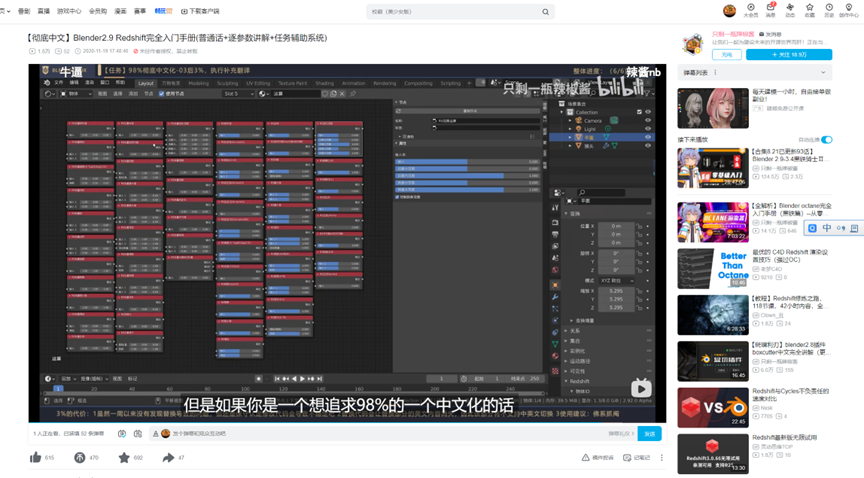Toggle visibility eye of the selected plane object
This screenshot has width=864, height=478.
648,137
